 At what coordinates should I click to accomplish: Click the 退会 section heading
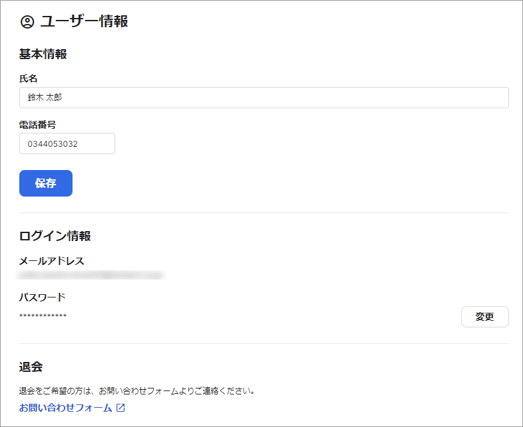click(31, 367)
